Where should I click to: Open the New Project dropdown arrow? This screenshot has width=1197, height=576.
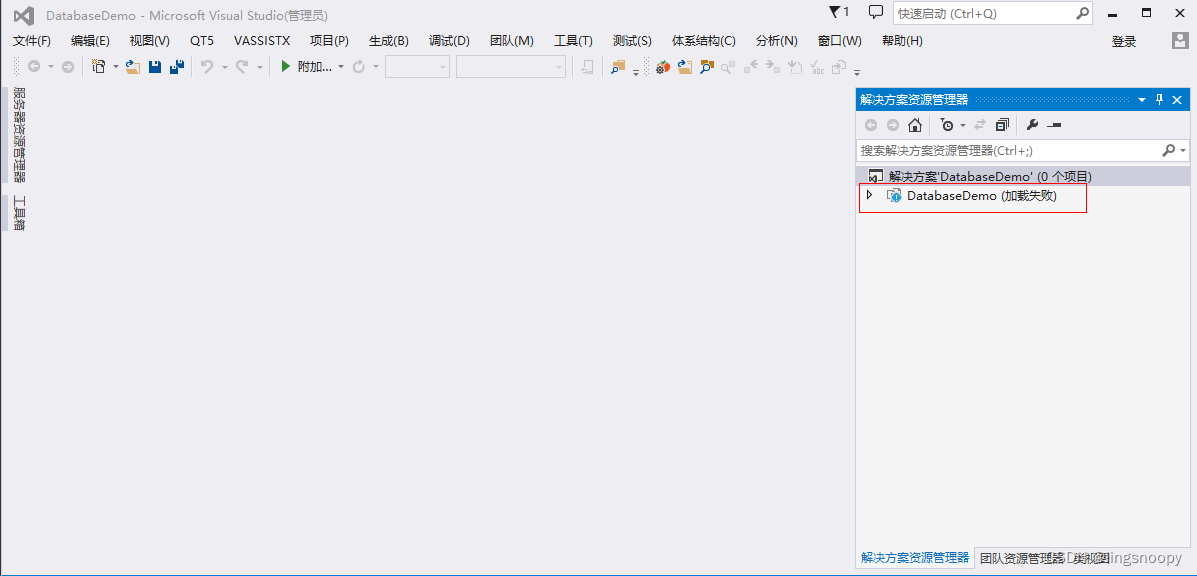click(115, 67)
